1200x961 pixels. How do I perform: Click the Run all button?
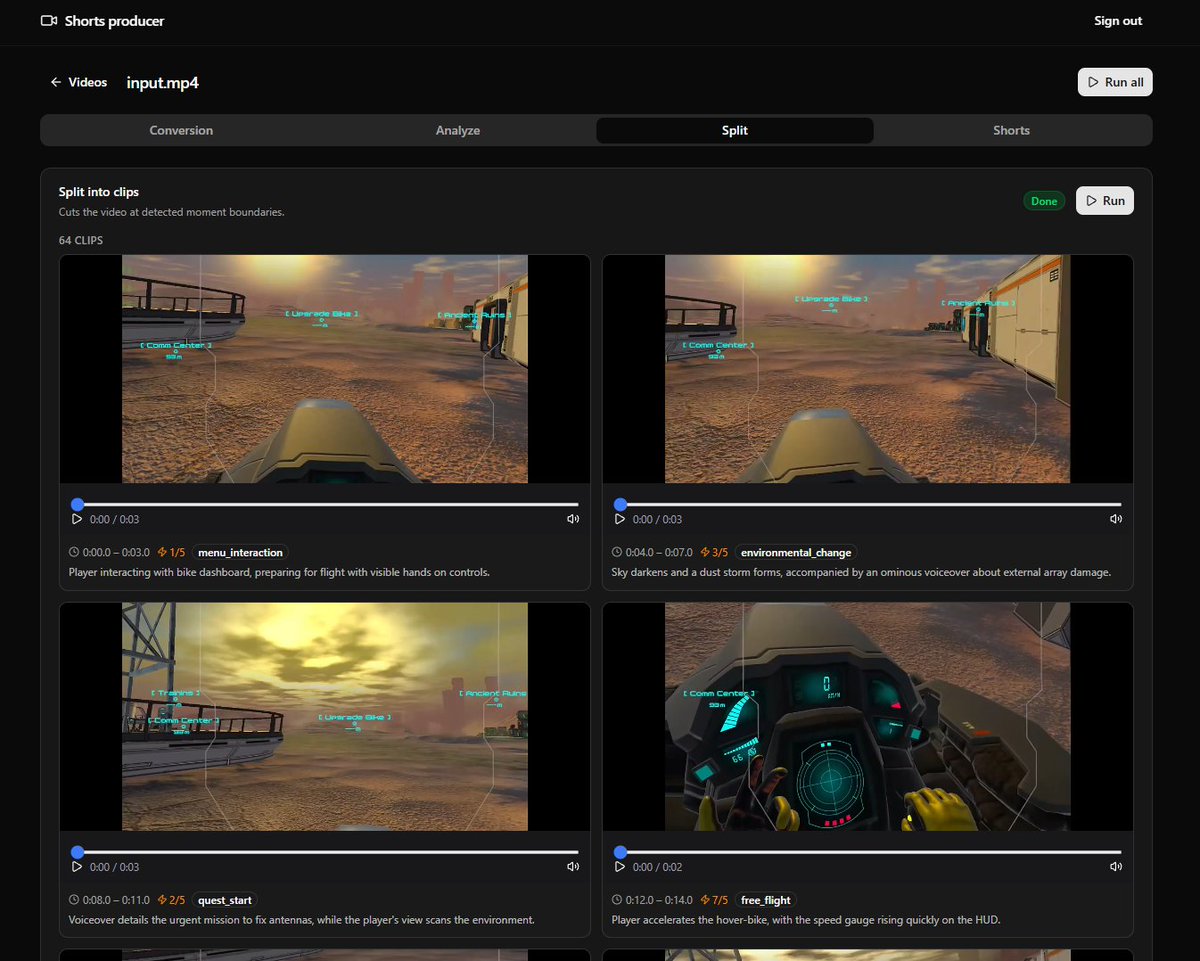coord(1115,82)
